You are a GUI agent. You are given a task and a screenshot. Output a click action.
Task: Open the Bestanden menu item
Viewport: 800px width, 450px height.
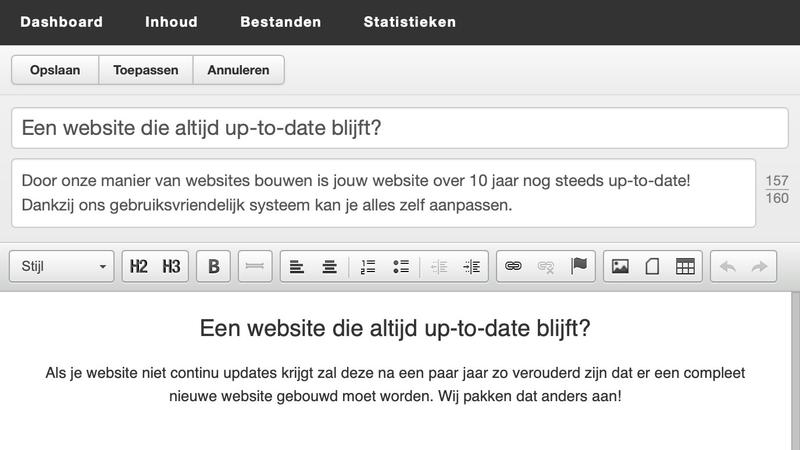click(x=281, y=22)
